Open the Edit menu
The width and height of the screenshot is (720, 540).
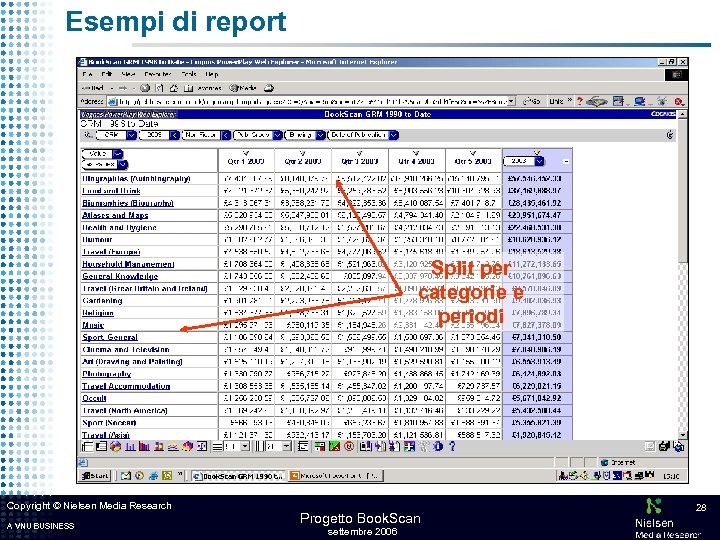107,74
